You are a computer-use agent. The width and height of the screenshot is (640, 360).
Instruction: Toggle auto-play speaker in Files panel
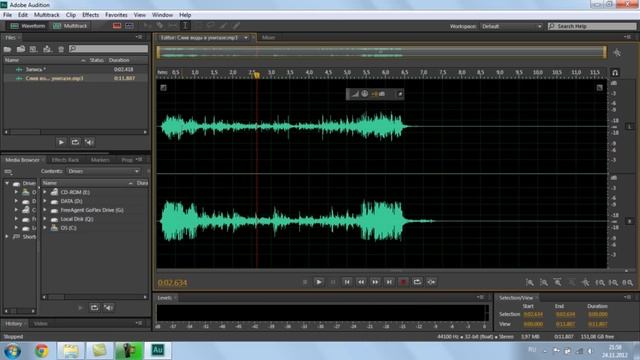point(89,142)
